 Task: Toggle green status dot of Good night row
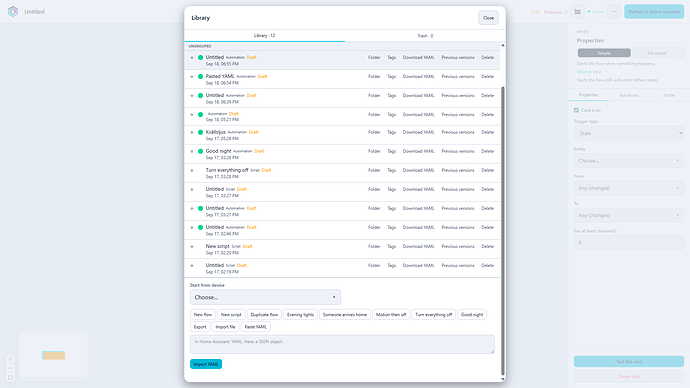point(200,151)
